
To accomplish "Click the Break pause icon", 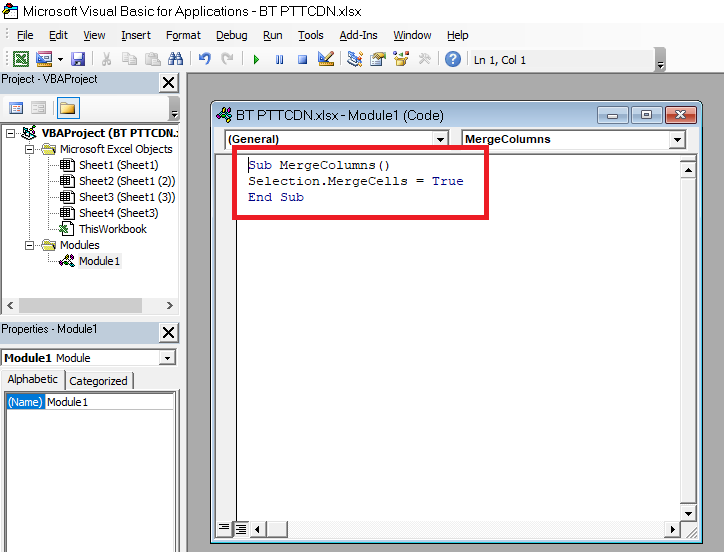I will click(x=279, y=60).
